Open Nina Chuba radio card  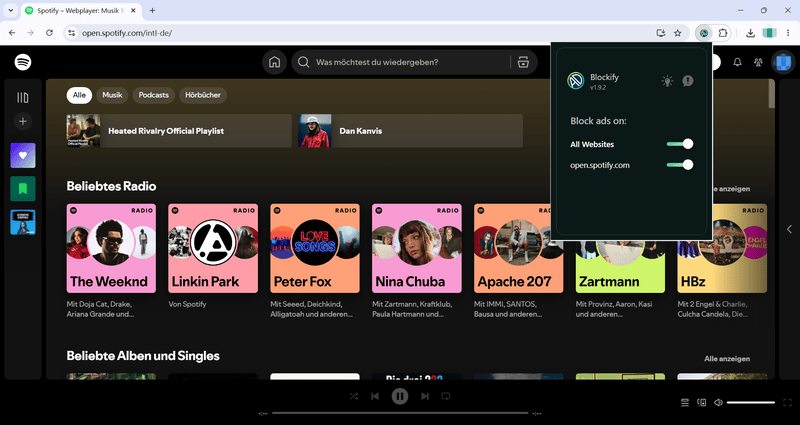[x=417, y=261]
